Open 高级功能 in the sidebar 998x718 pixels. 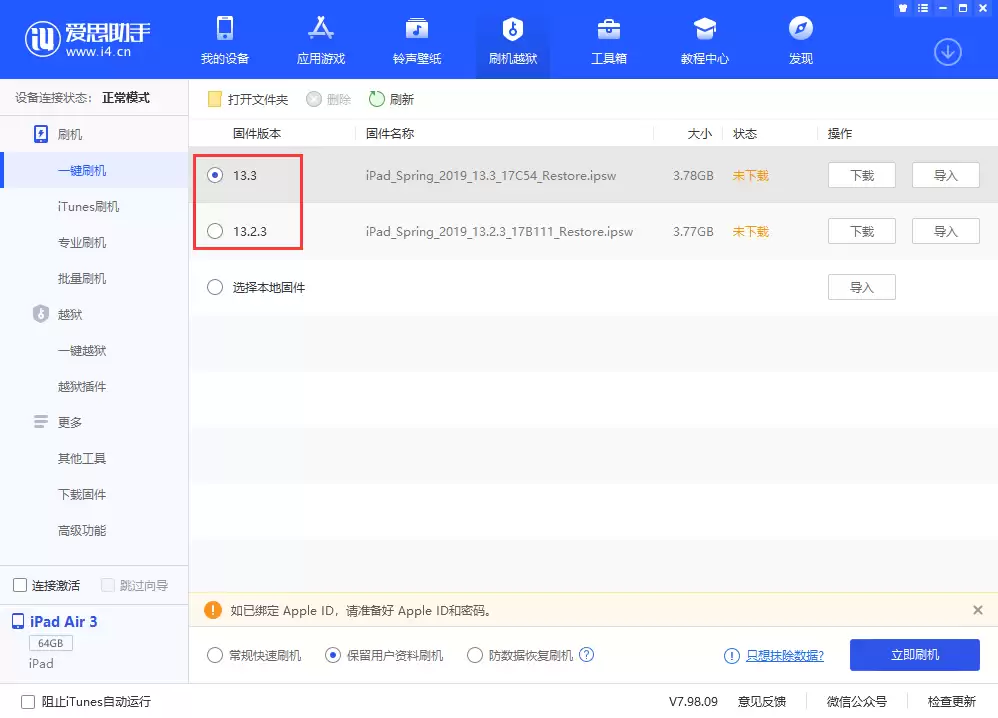(x=82, y=530)
